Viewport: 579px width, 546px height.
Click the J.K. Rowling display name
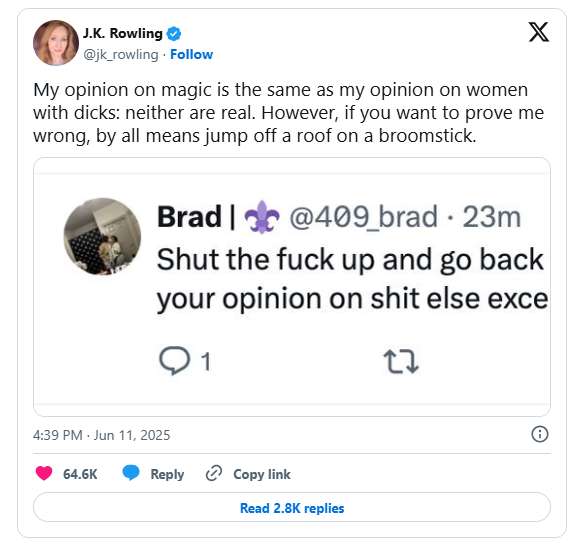(123, 33)
